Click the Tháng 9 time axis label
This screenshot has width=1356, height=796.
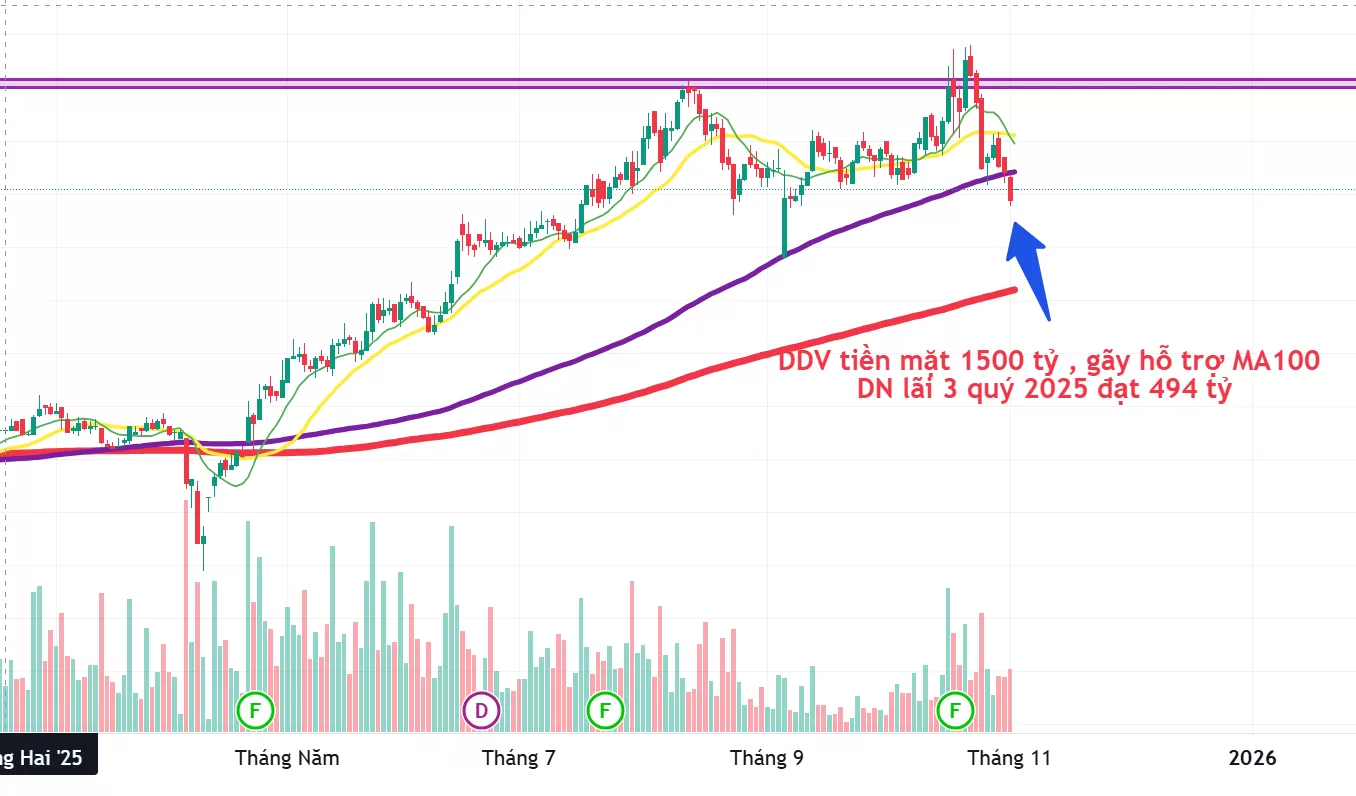pos(767,758)
